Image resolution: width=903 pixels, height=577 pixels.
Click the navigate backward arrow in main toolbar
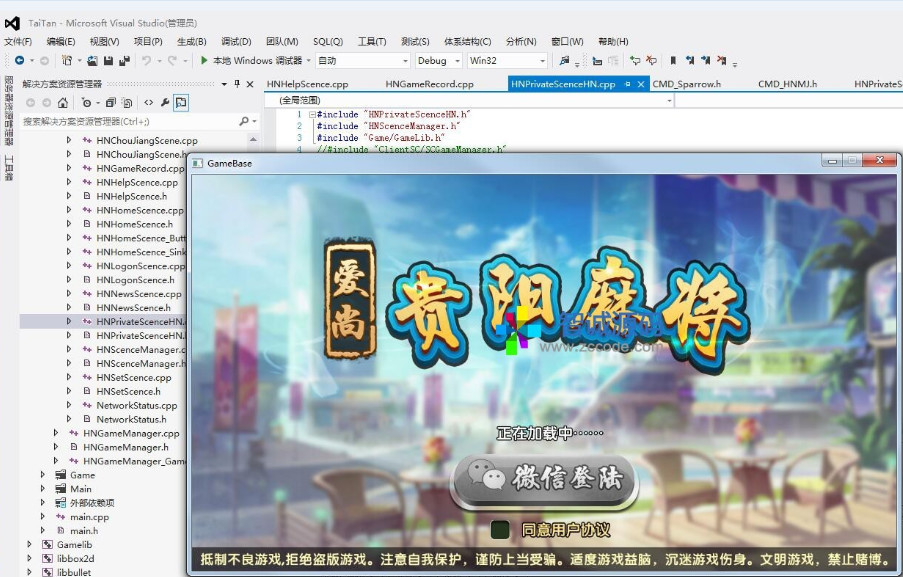coord(20,60)
